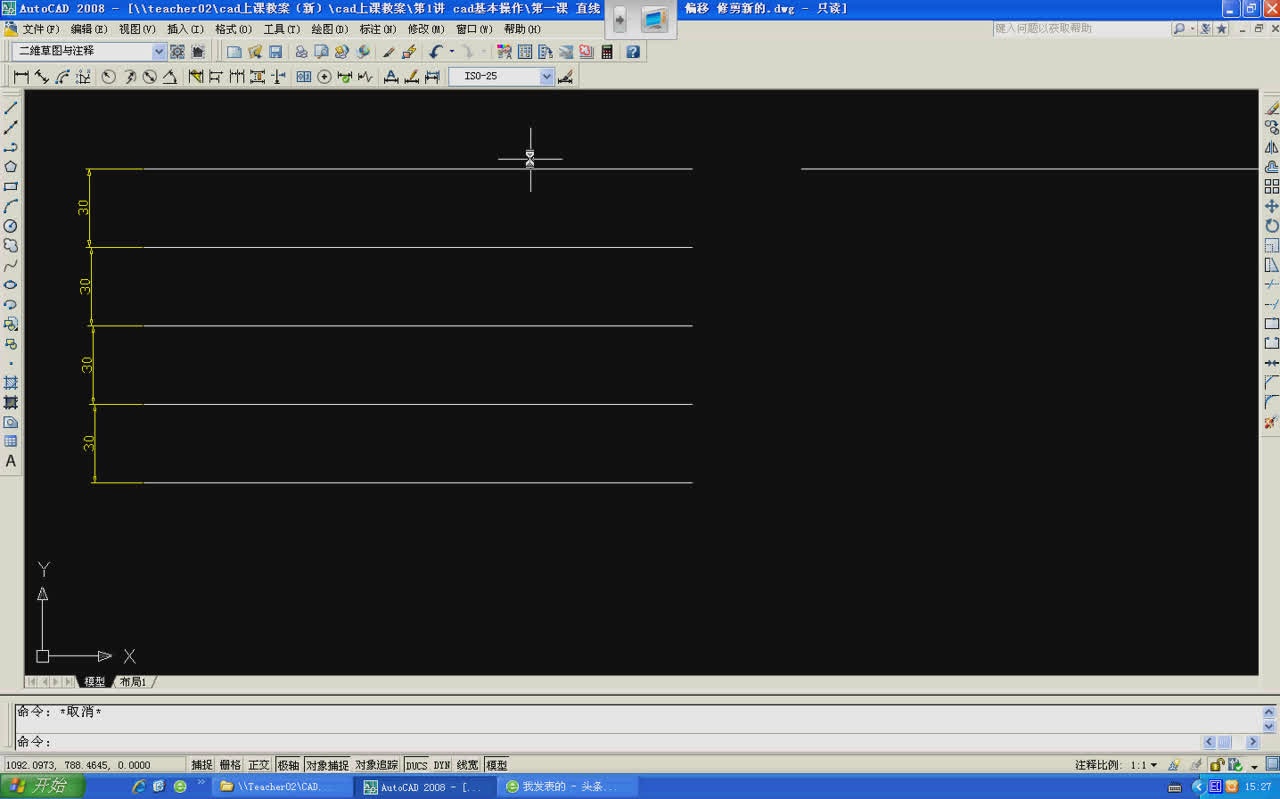1280x799 pixels.
Task: Select the Multiline Text tool
Action: click(11, 461)
